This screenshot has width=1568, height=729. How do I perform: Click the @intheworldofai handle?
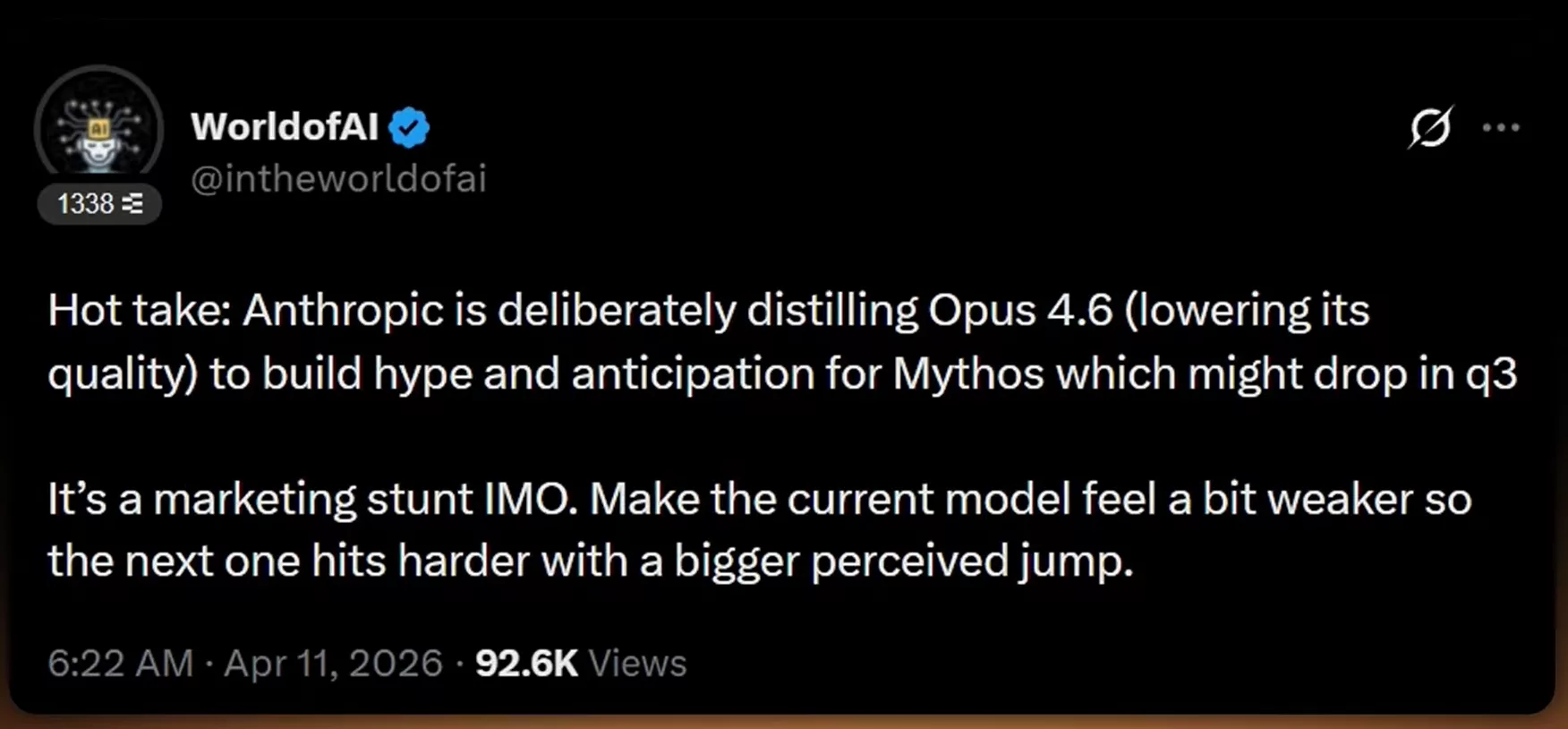pyautogui.click(x=339, y=178)
